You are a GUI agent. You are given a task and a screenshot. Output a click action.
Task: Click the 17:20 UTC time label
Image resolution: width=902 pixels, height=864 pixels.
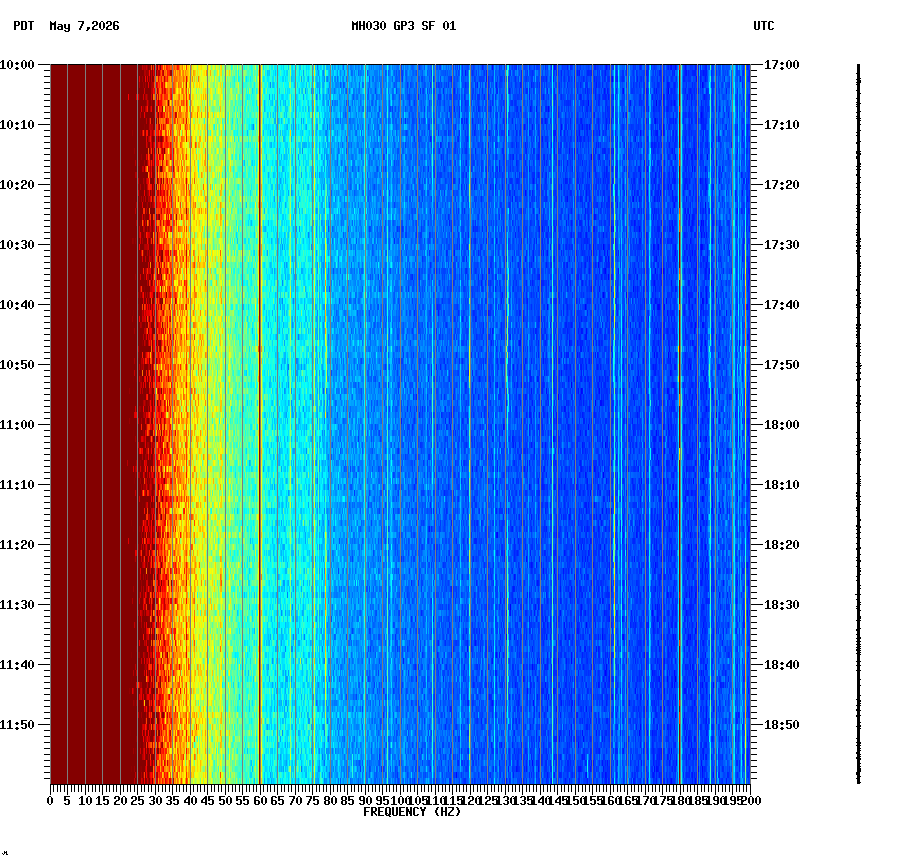pyautogui.click(x=782, y=185)
